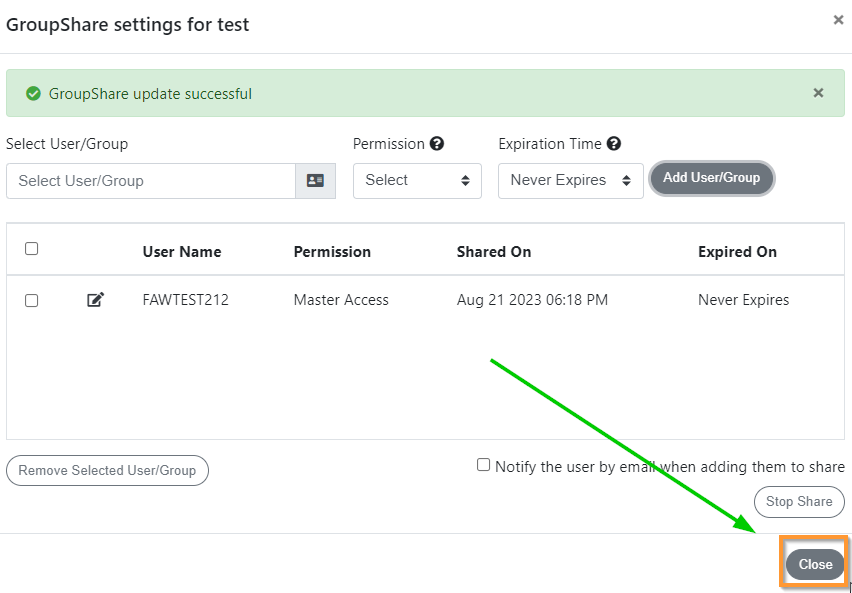Toggle the select-all checkbox in table header

(32, 248)
